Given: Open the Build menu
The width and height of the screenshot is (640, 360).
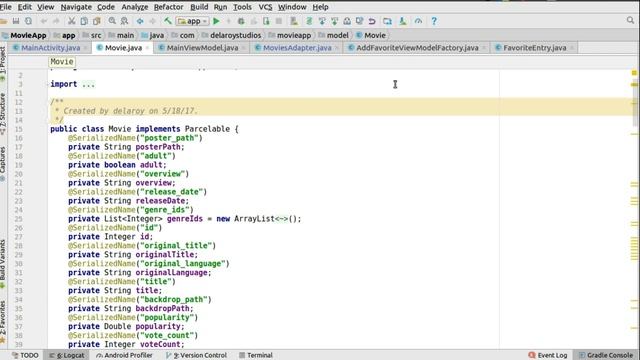Looking at the screenshot, I should (199, 7).
